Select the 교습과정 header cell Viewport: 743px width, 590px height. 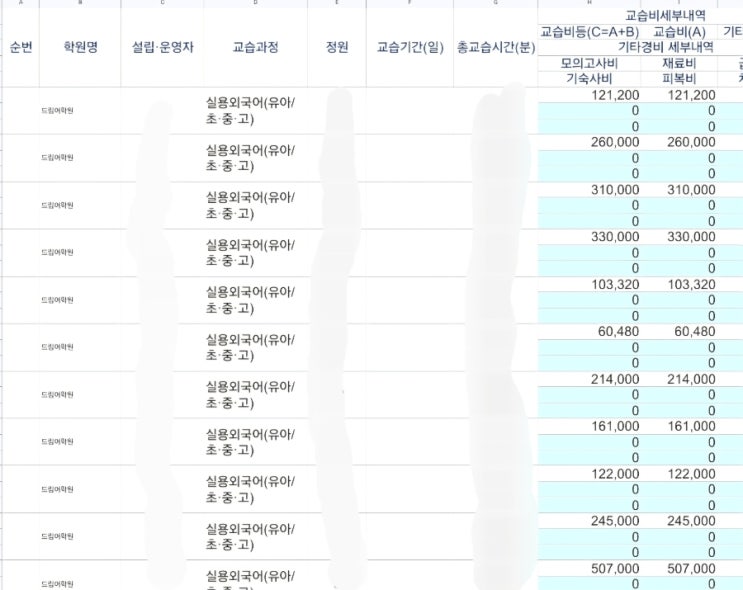tap(255, 47)
